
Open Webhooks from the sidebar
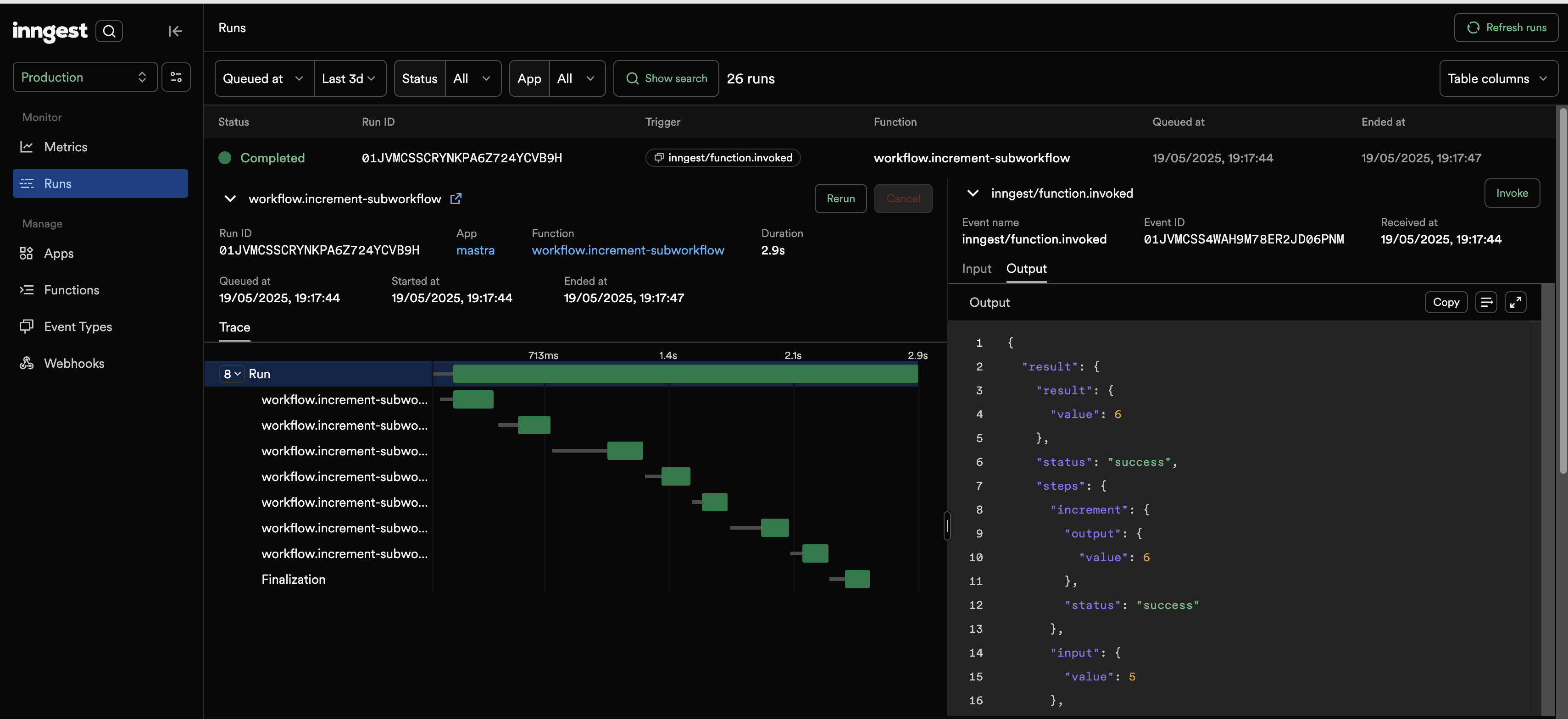pos(74,363)
